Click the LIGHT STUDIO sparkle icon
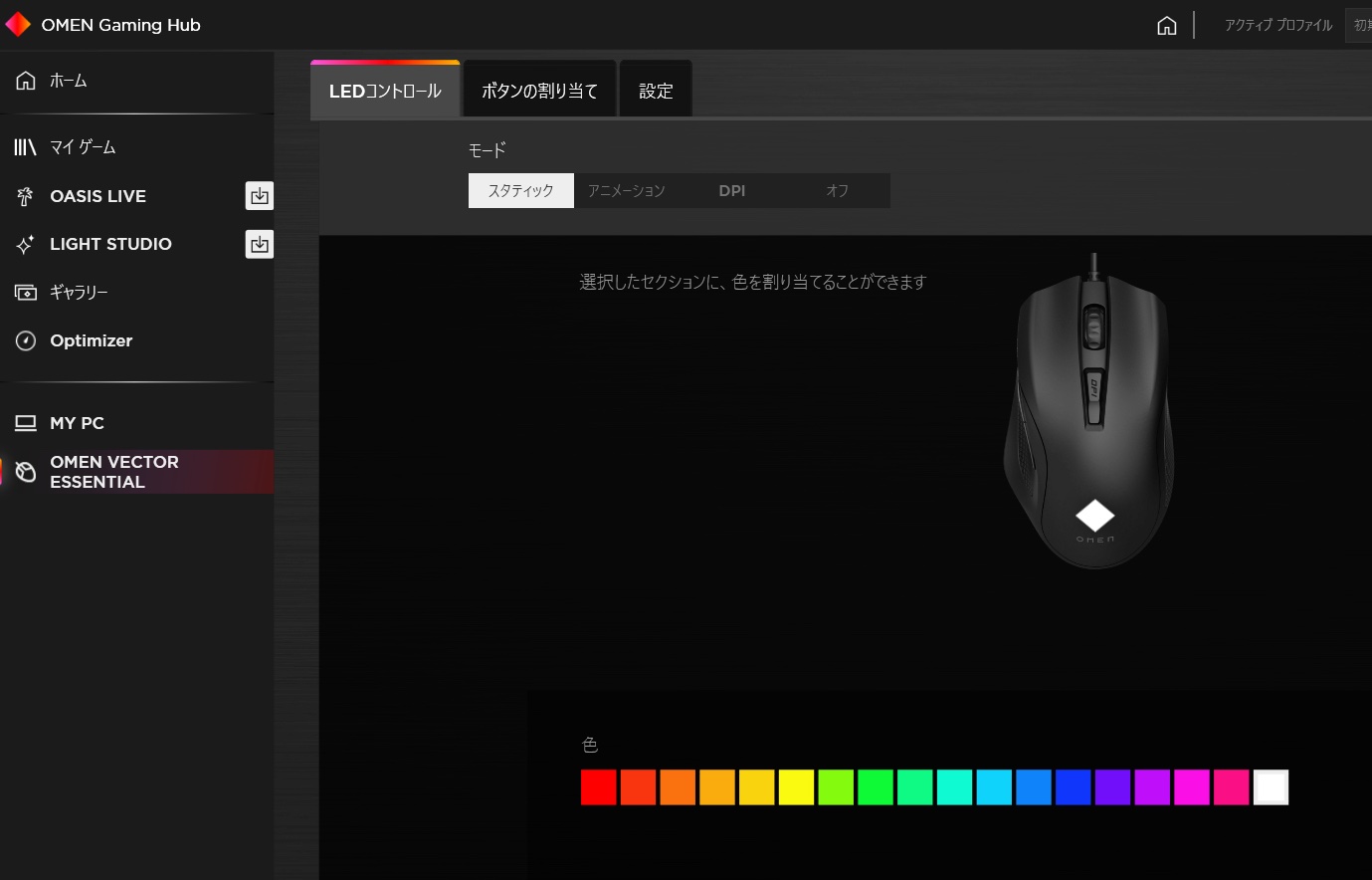Screen dimensions: 1372x880 pyautogui.click(x=26, y=244)
